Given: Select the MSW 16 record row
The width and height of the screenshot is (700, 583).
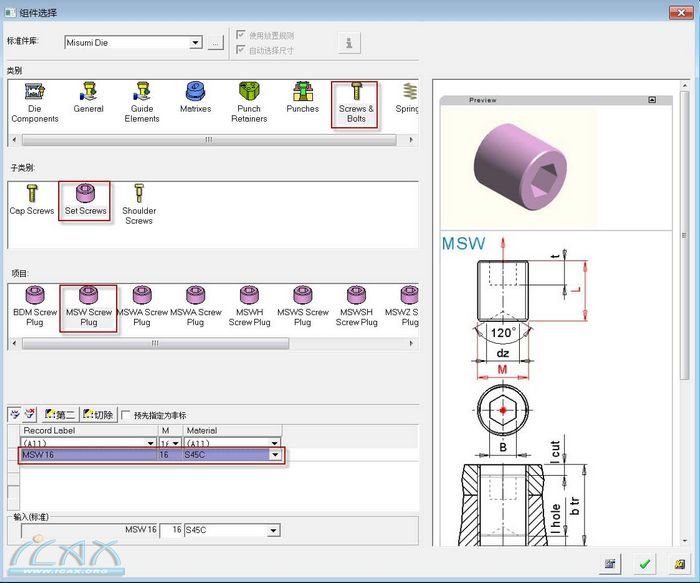Looking at the screenshot, I should click(151, 455).
